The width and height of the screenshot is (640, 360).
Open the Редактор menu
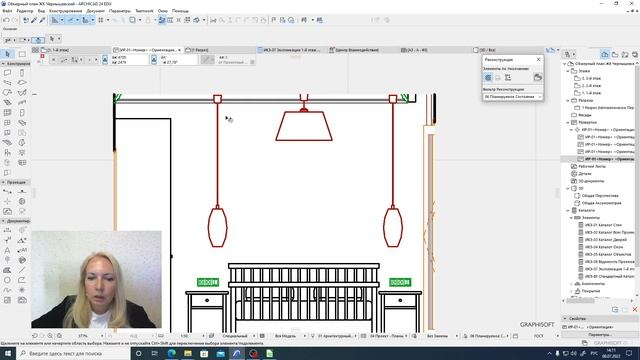pos(25,11)
